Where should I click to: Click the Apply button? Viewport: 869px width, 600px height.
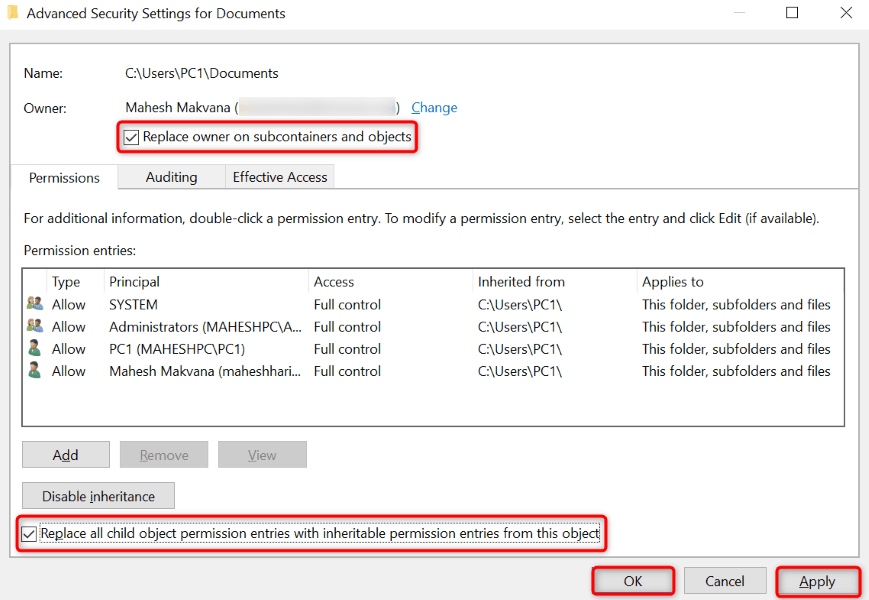(817, 581)
